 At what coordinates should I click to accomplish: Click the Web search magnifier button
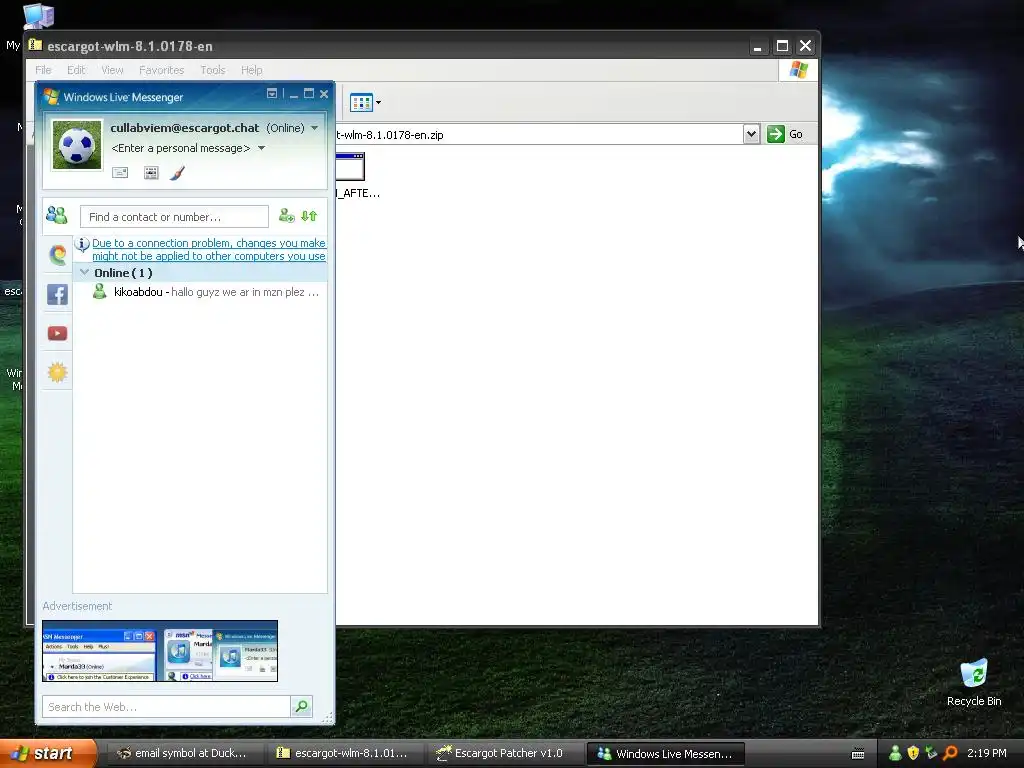[301, 706]
